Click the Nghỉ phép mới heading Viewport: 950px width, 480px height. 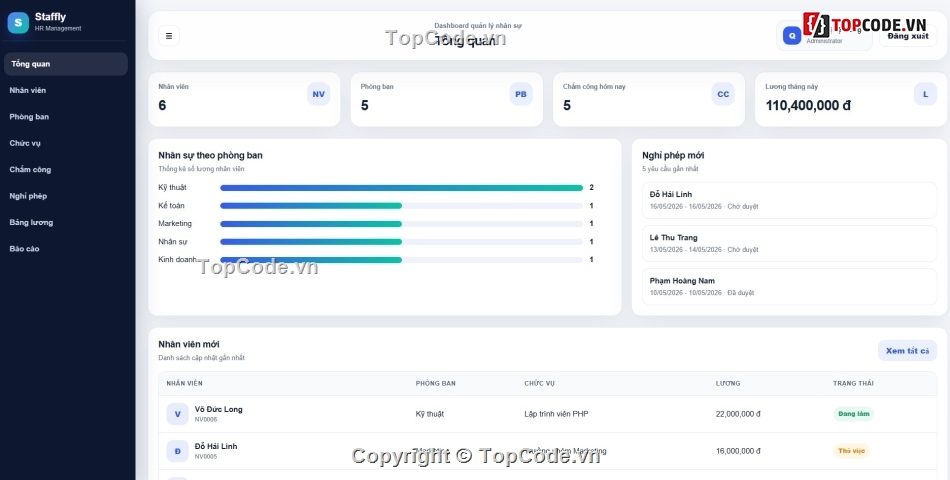point(673,155)
